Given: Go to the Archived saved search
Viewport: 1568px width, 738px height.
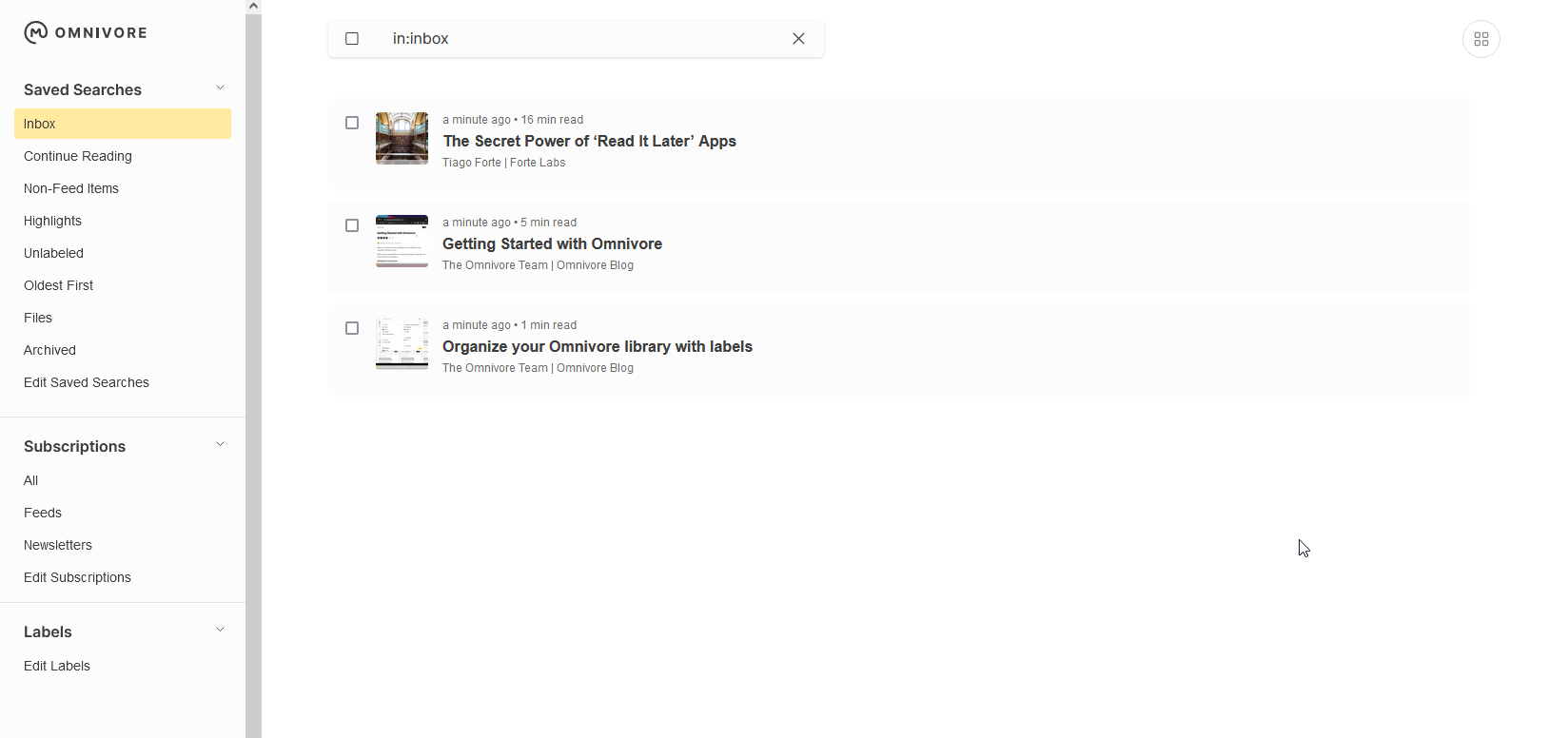Looking at the screenshot, I should [50, 351].
